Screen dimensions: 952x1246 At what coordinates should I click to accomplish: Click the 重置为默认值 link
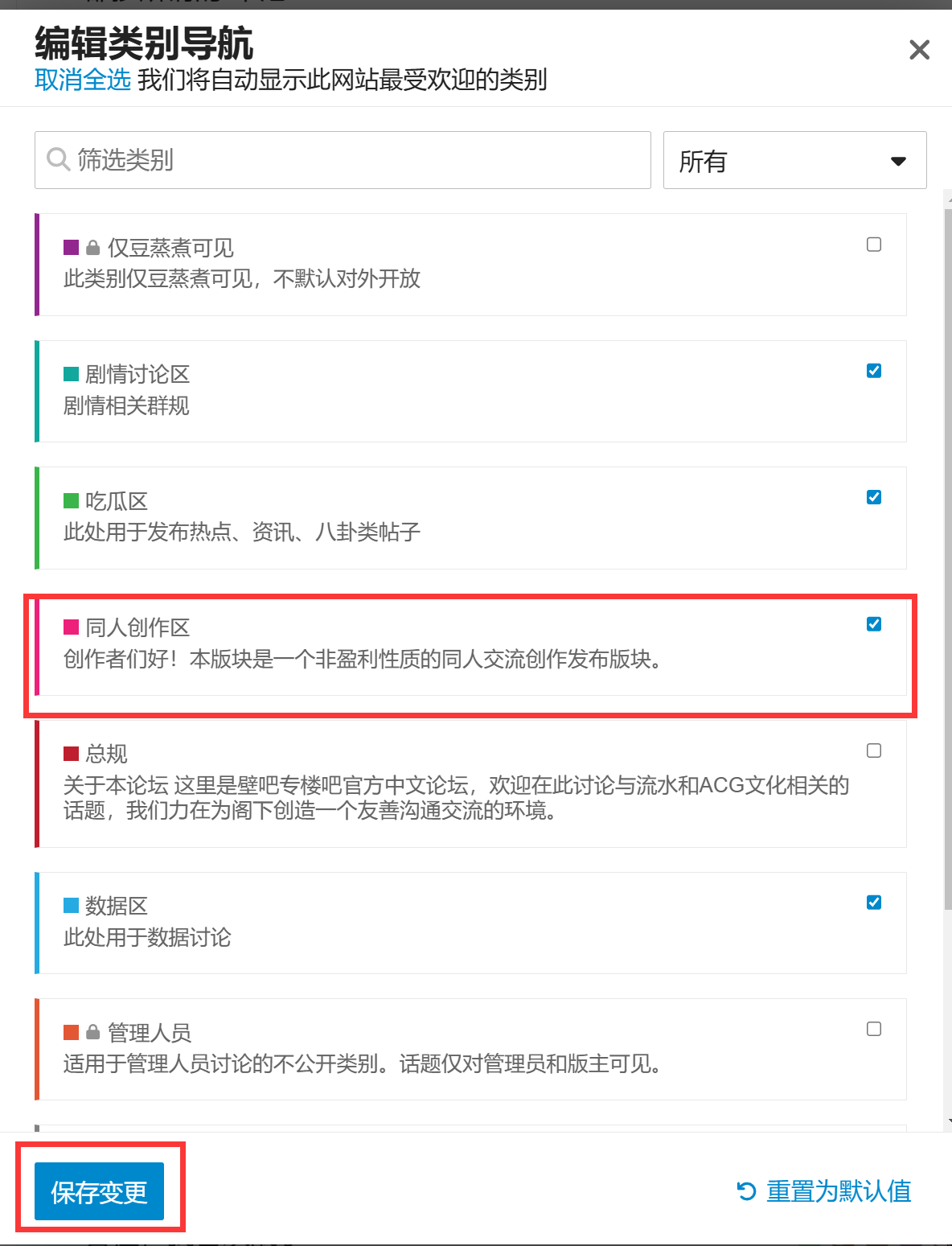coord(839,1191)
